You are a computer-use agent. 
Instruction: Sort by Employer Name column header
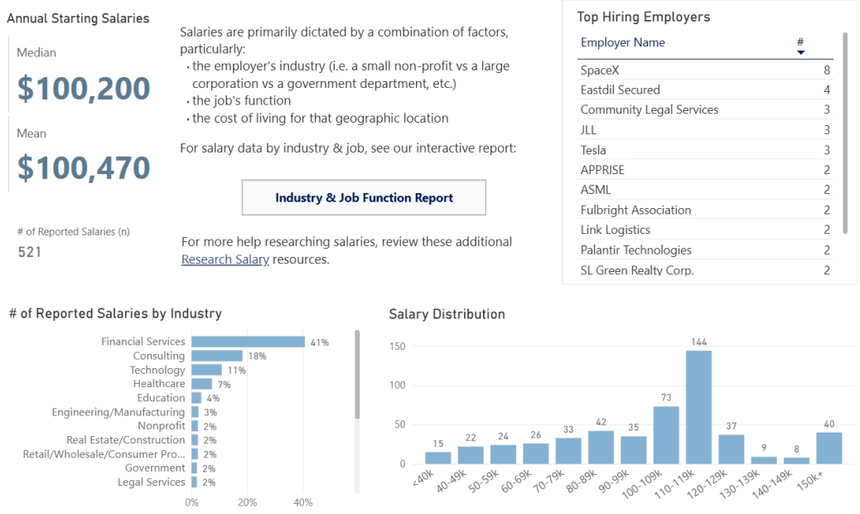click(x=623, y=42)
